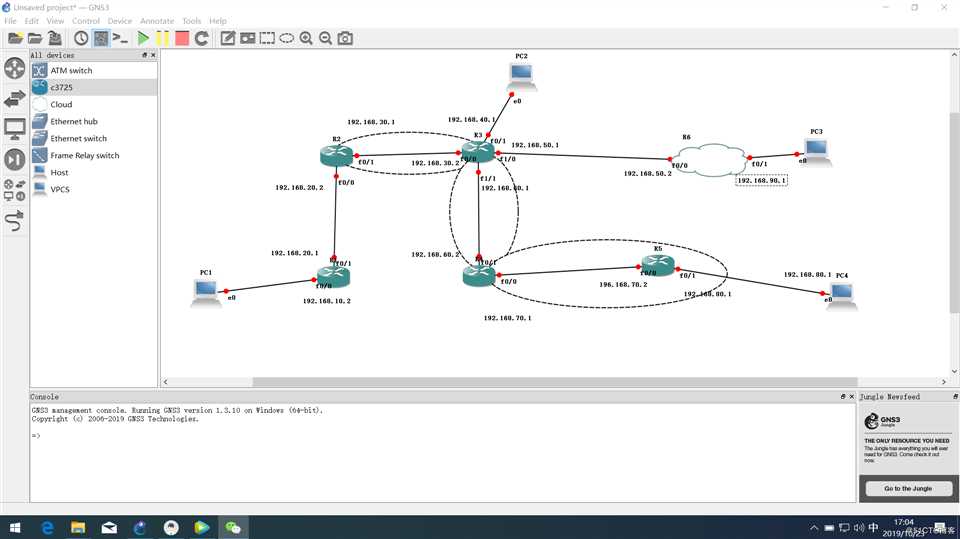Reload all devices icon
The height and width of the screenshot is (539, 960).
click(x=201, y=38)
